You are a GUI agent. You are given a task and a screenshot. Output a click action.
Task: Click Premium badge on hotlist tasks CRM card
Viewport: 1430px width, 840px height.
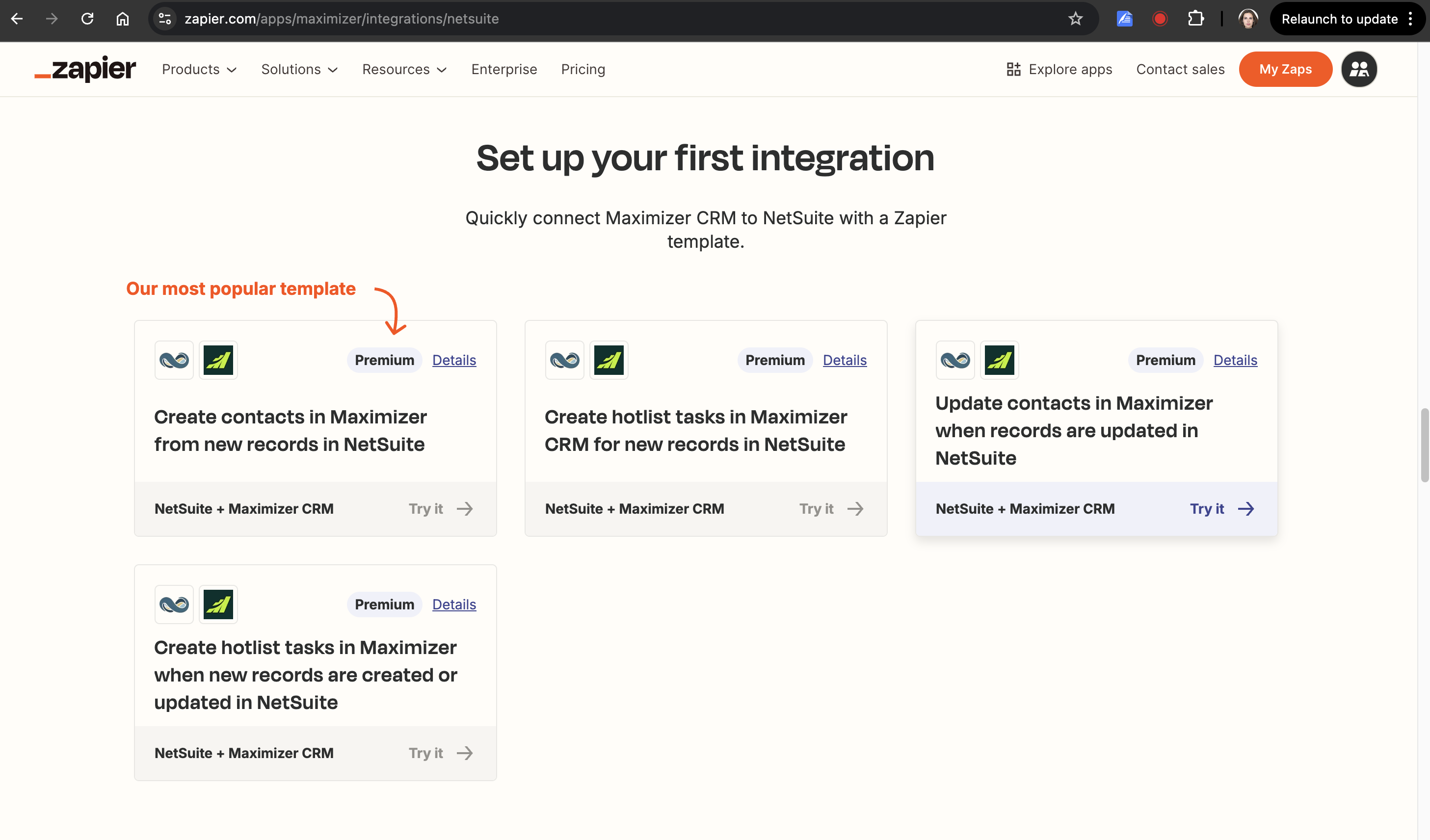(774, 360)
